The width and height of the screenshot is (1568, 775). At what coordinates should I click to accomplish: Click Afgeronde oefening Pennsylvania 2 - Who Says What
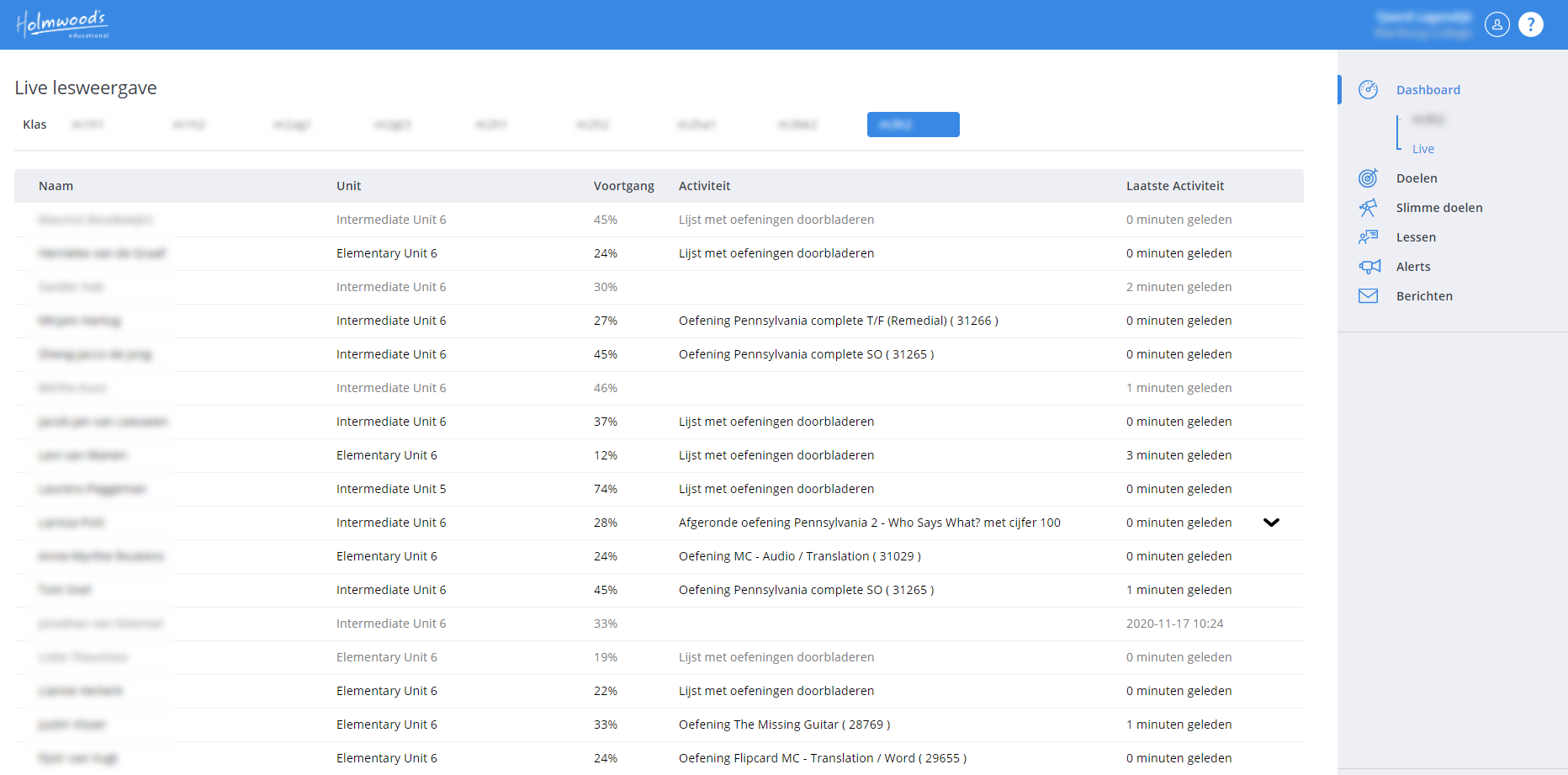[870, 523]
